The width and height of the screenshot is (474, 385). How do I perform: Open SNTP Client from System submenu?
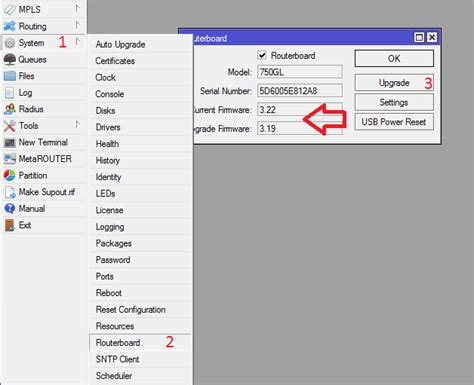140,359
